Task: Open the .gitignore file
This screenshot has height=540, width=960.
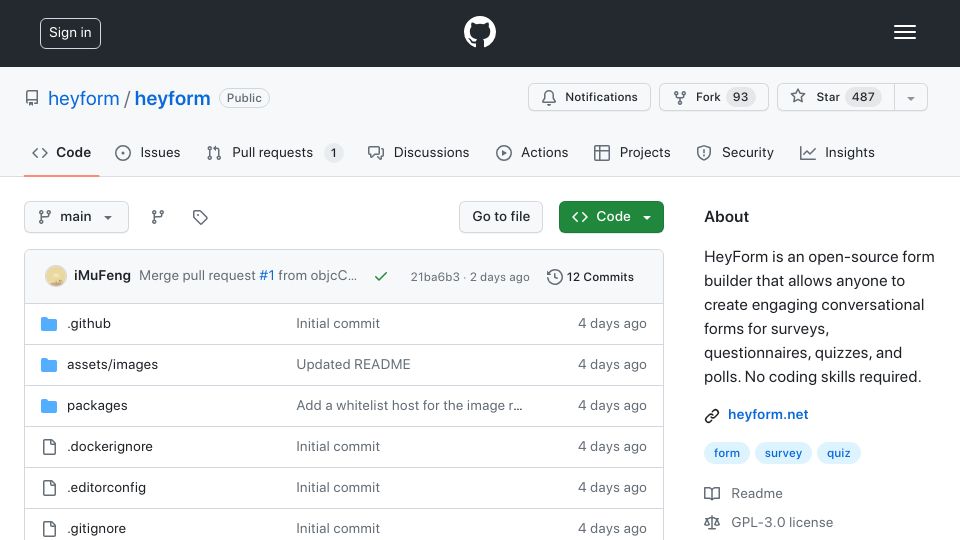Action: [x=97, y=528]
